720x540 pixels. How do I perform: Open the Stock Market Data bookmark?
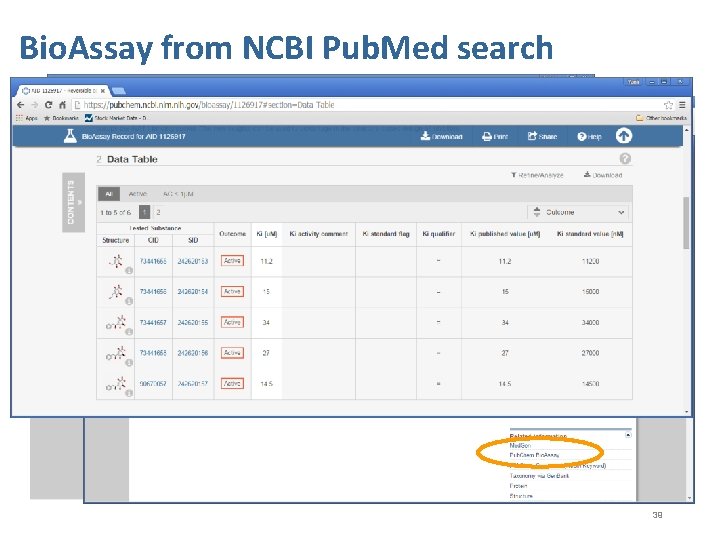coord(116,118)
